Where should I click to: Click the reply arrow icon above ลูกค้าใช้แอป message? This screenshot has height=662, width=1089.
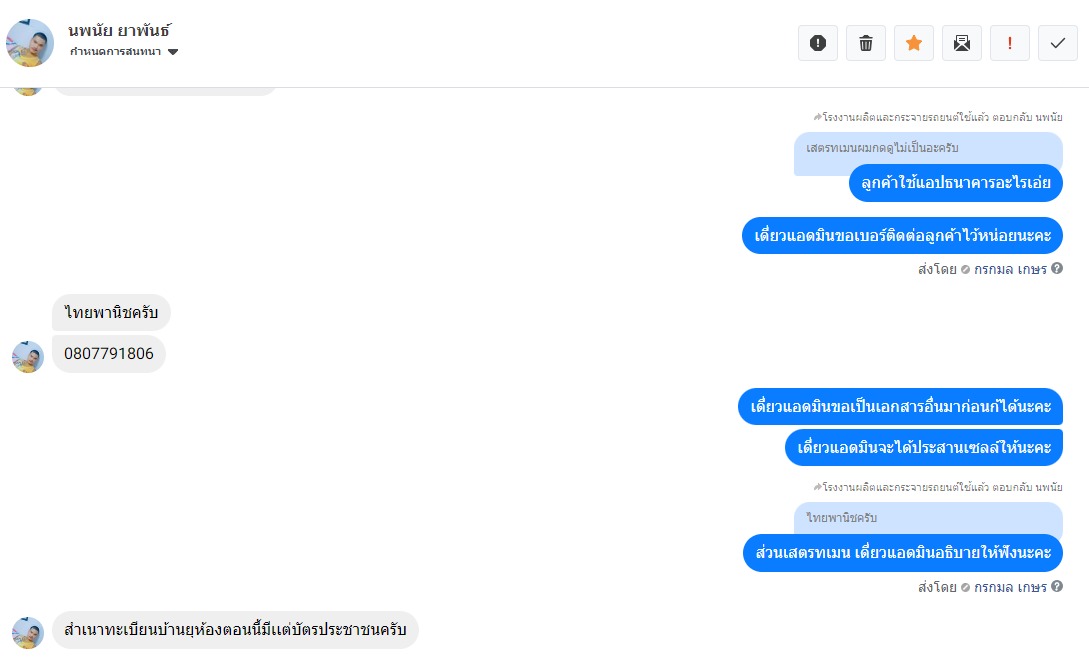click(817, 117)
